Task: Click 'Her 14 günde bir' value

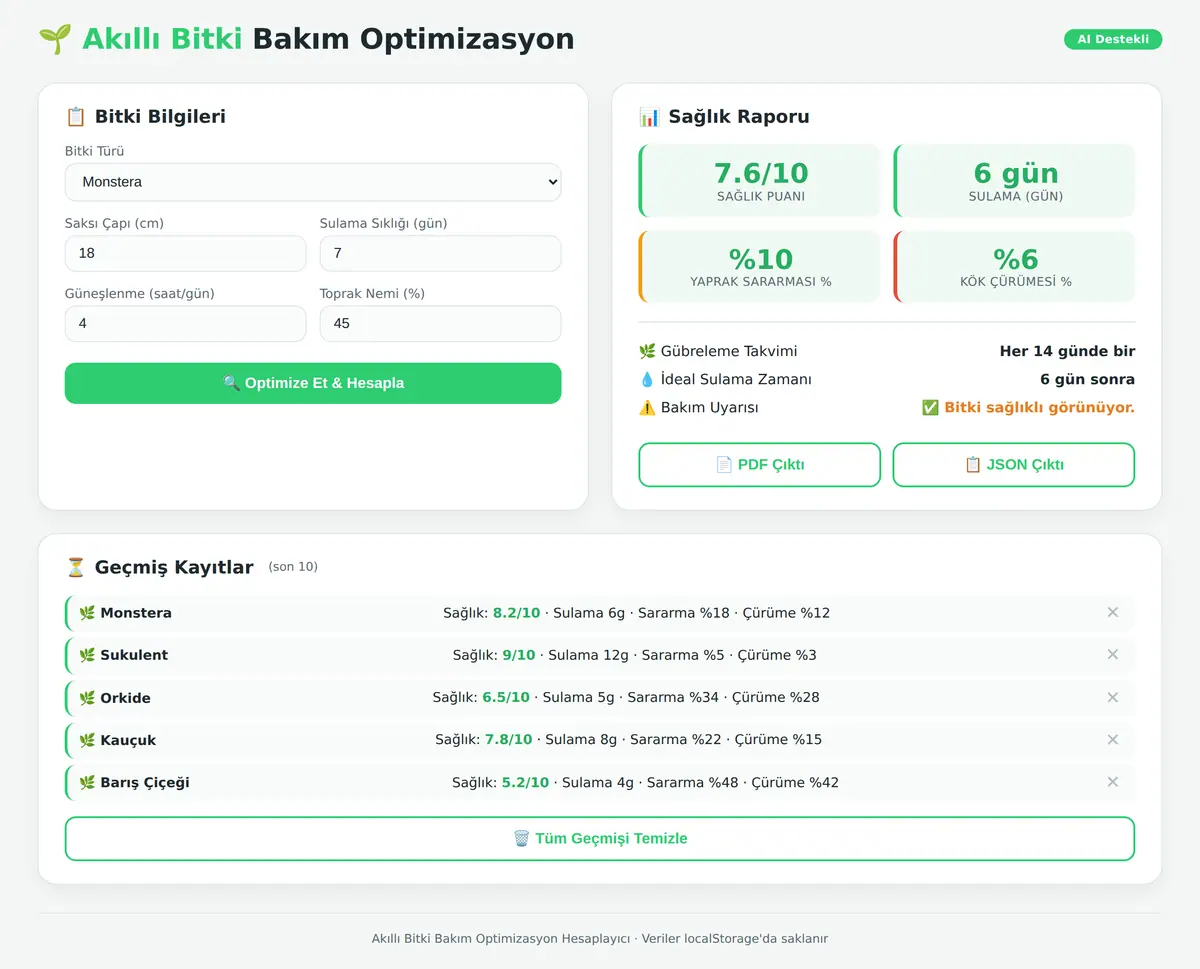Action: coord(1067,351)
